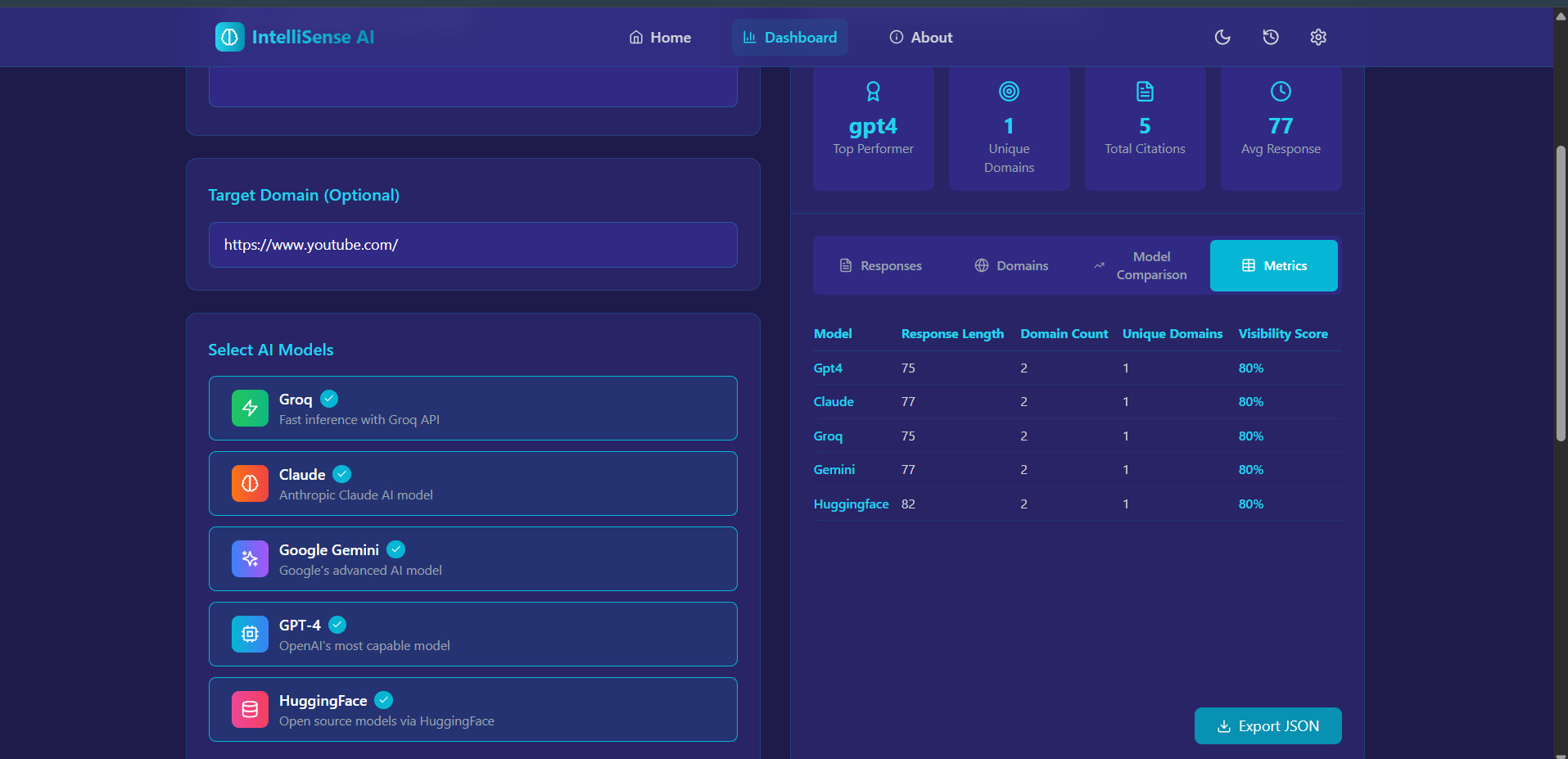The image size is (1568, 759).
Task: Export results with Export JSON button
Action: [x=1268, y=726]
